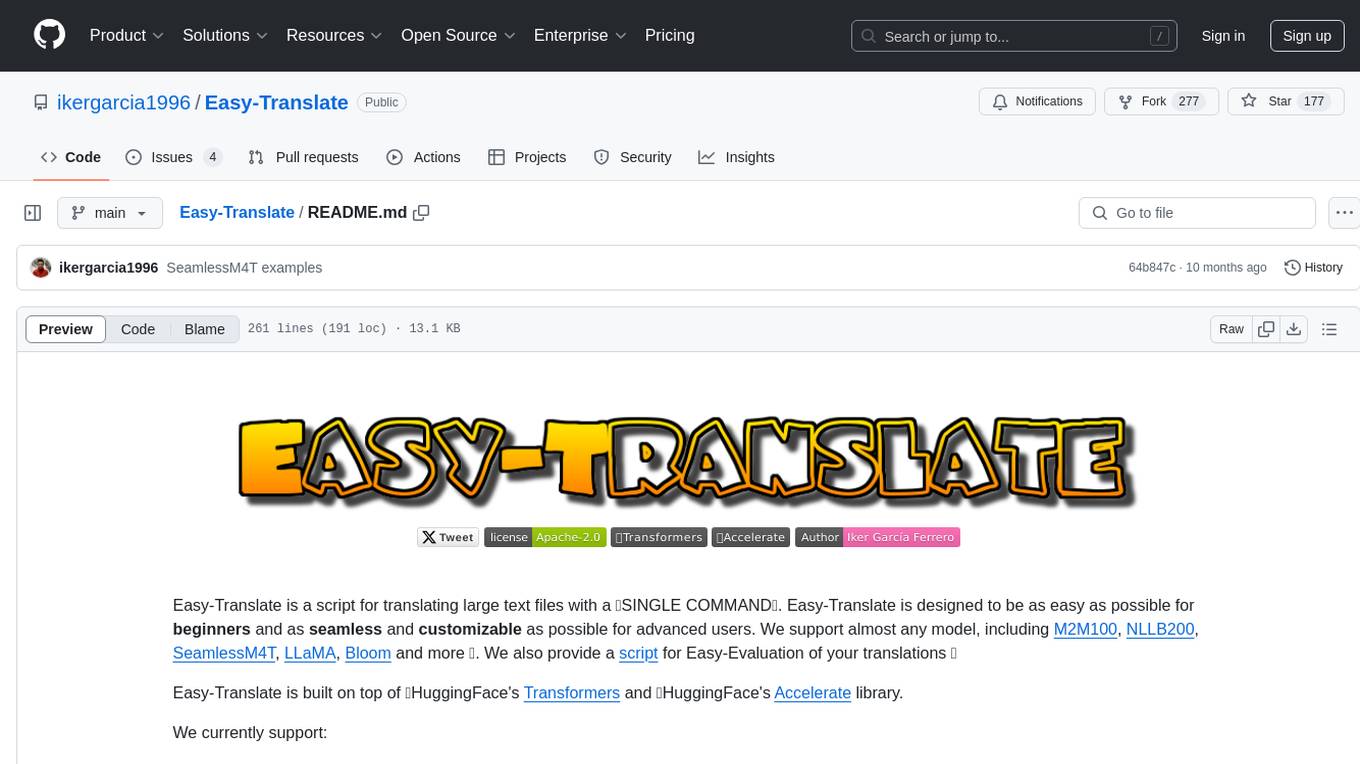Download the raw file

click(x=1293, y=329)
